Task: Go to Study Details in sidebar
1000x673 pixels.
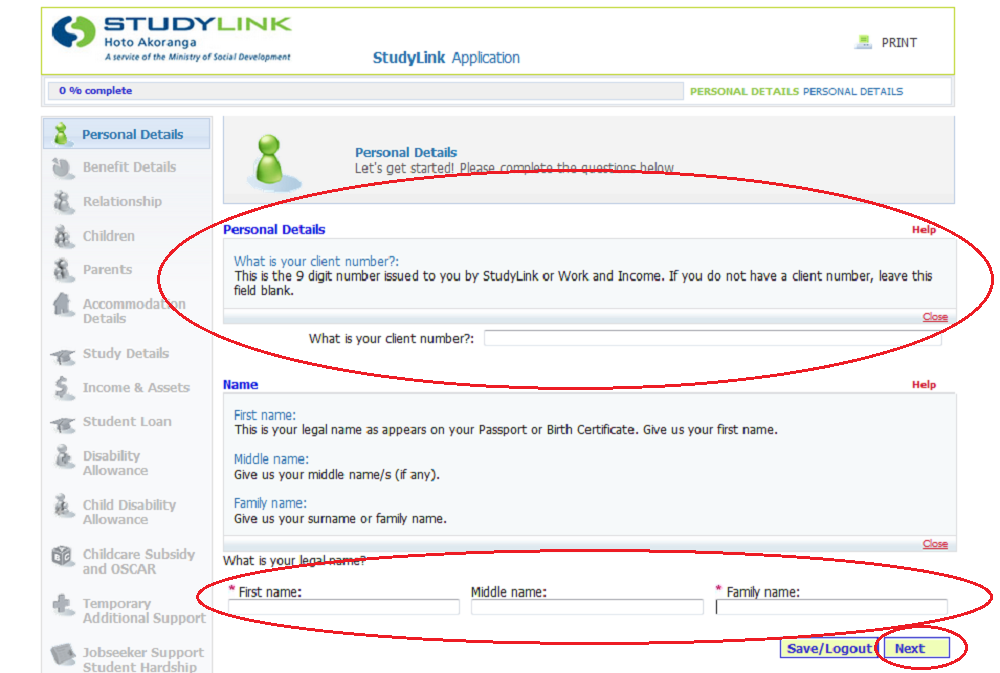Action: click(125, 354)
